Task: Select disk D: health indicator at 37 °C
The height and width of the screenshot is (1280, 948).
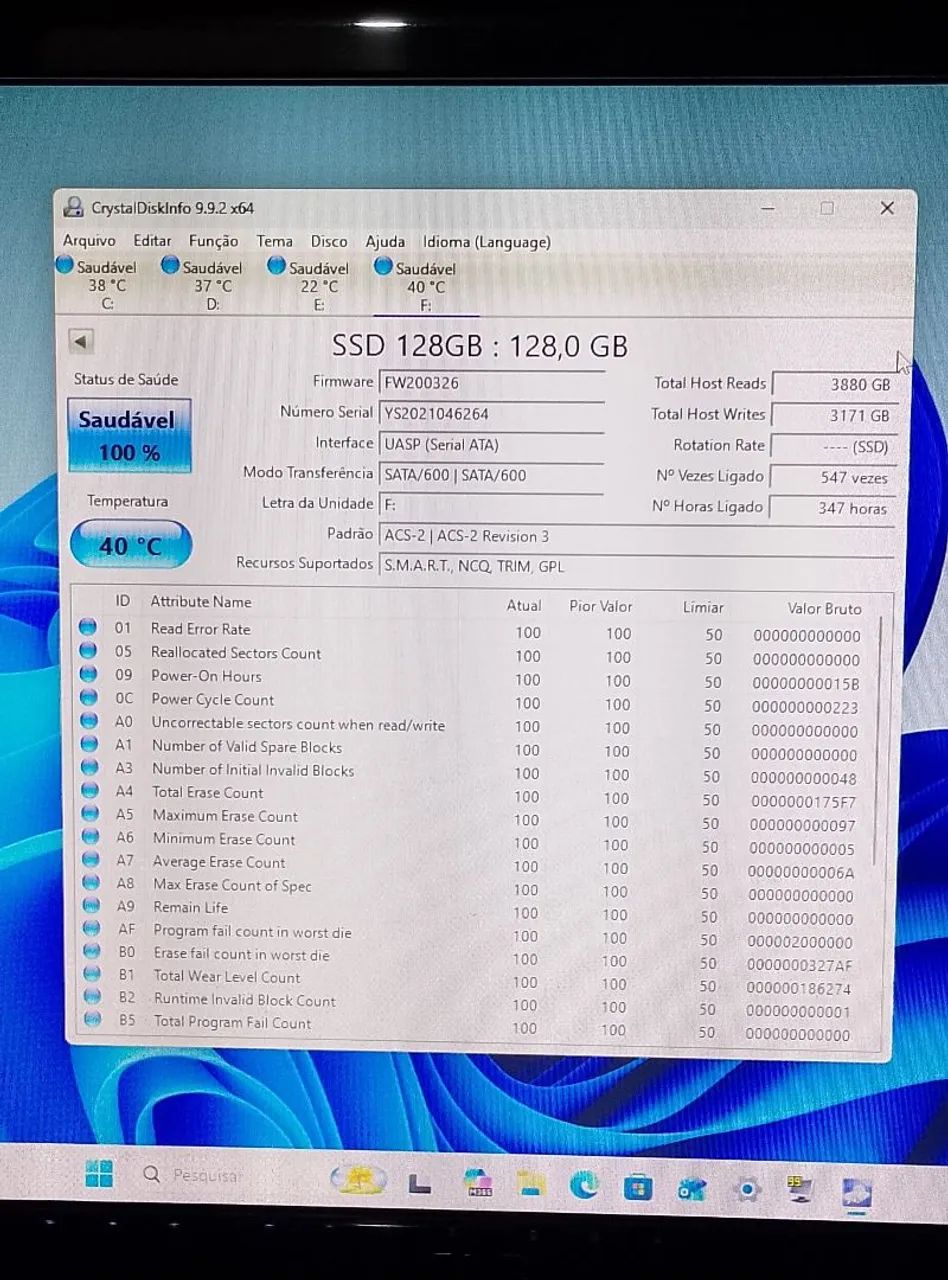Action: coord(203,284)
